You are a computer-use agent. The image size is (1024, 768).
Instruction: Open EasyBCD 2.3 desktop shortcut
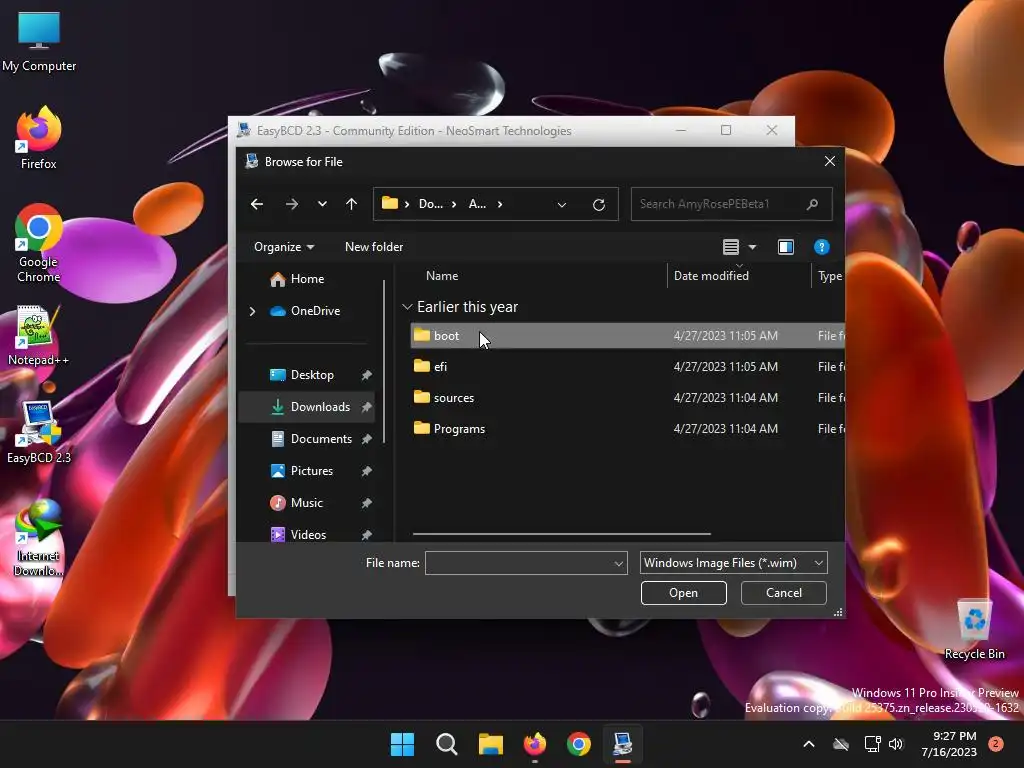(x=39, y=432)
